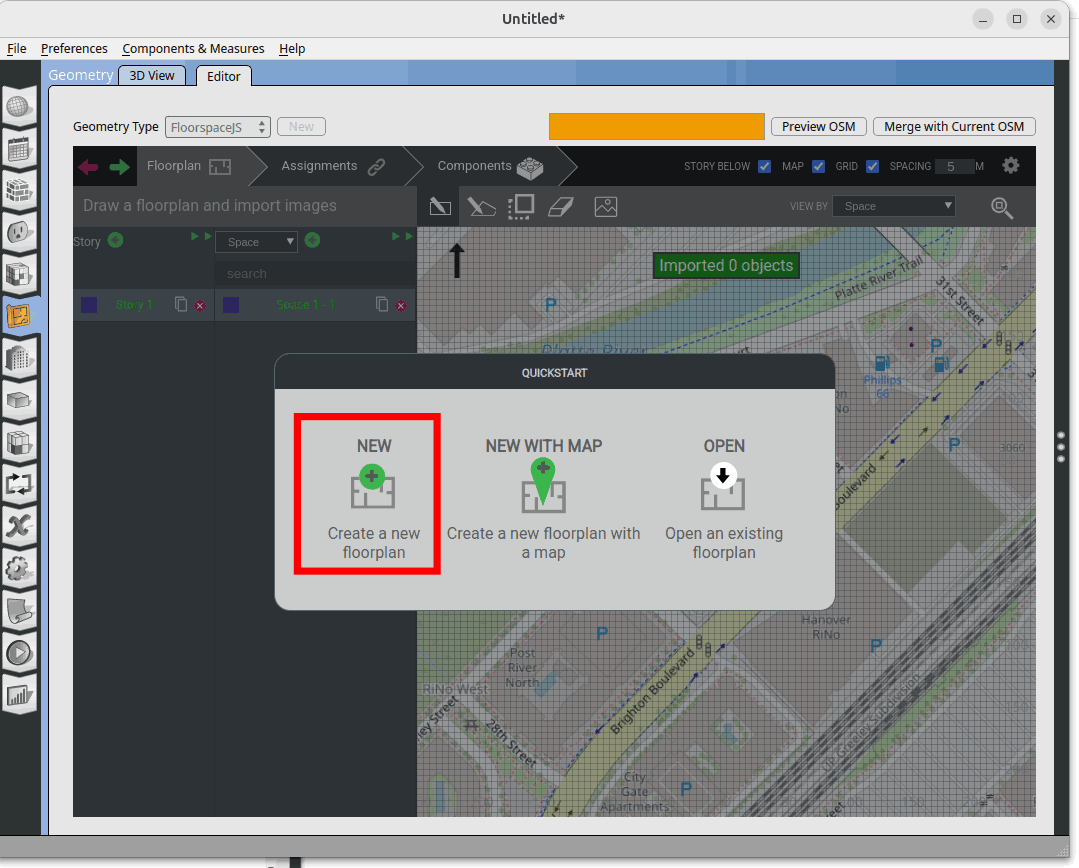Open the Run Simulation sidebar tab

19,654
